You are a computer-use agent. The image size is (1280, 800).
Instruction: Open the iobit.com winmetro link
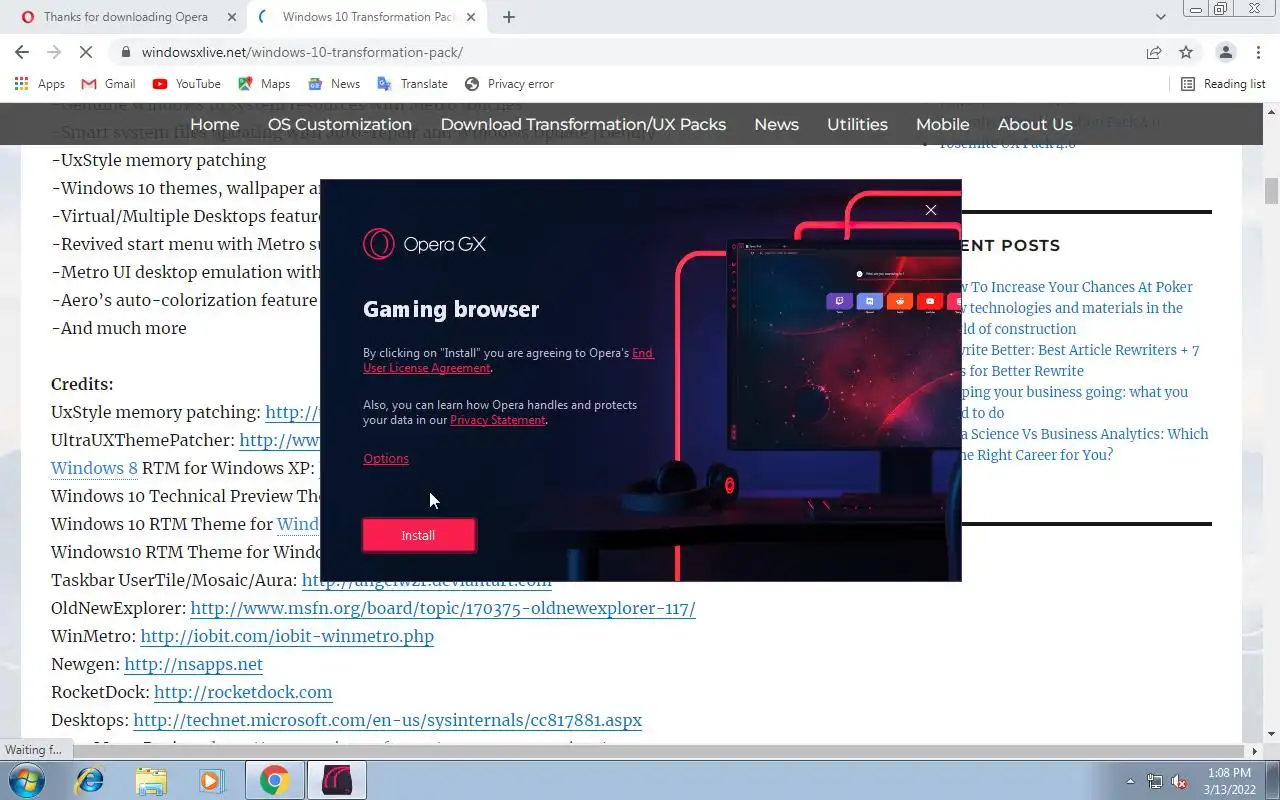pos(287,636)
